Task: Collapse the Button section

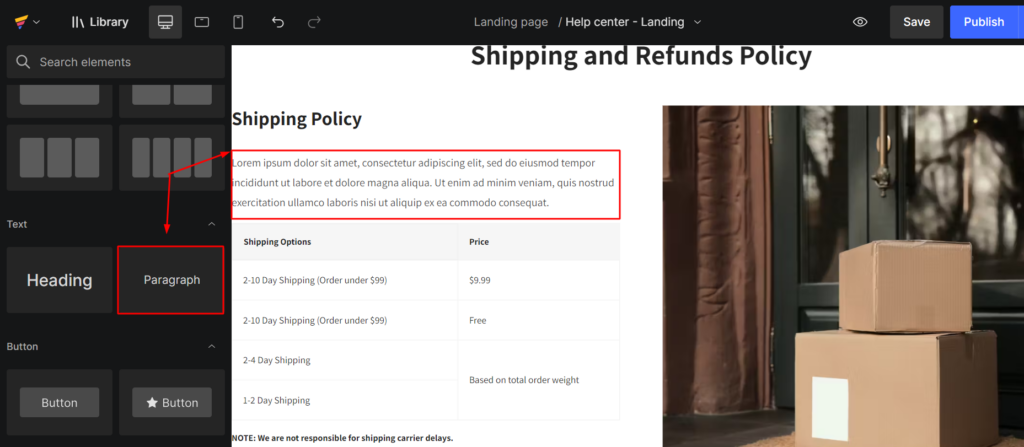Action: [x=211, y=346]
